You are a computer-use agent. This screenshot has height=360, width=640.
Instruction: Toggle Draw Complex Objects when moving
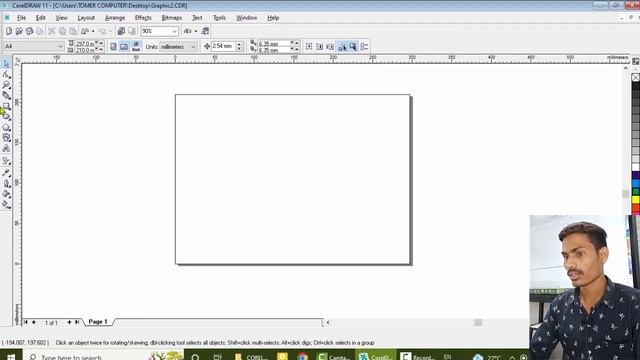pyautogui.click(x=342, y=47)
